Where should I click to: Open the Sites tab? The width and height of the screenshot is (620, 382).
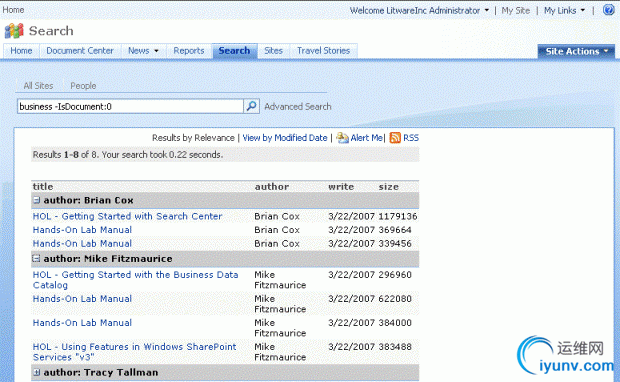coord(273,51)
